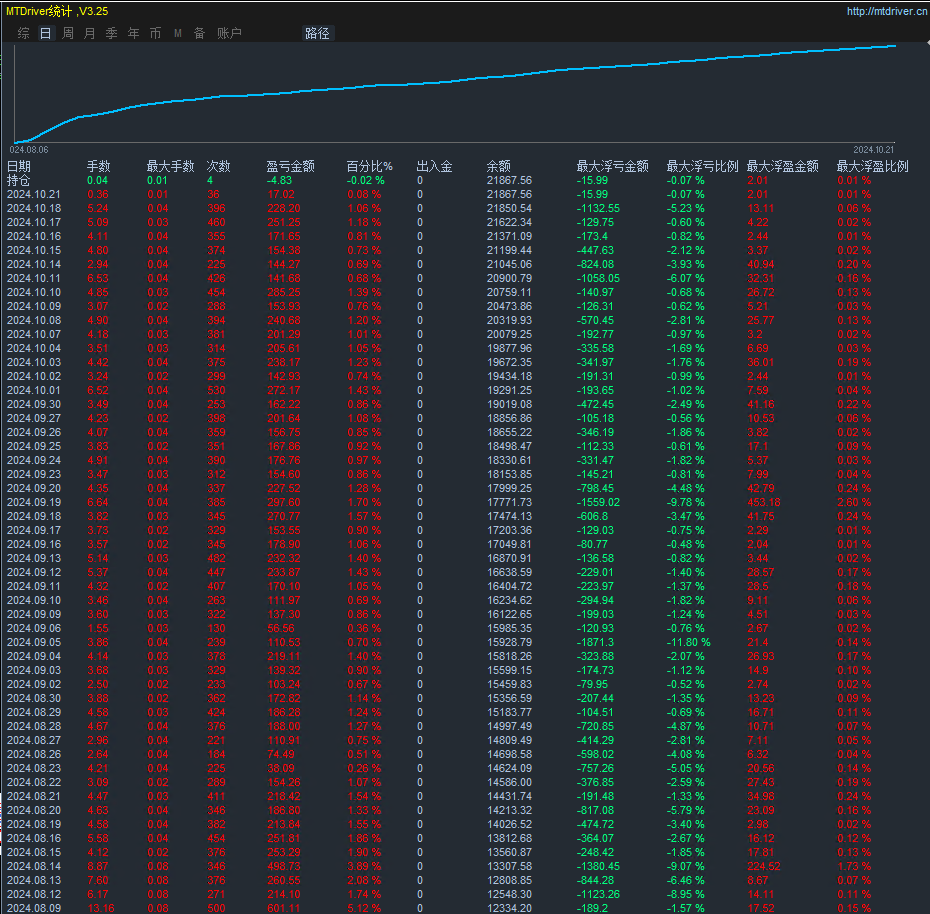Screen dimensions: 930x914
Task: Click the 路径 path button
Action: (317, 33)
